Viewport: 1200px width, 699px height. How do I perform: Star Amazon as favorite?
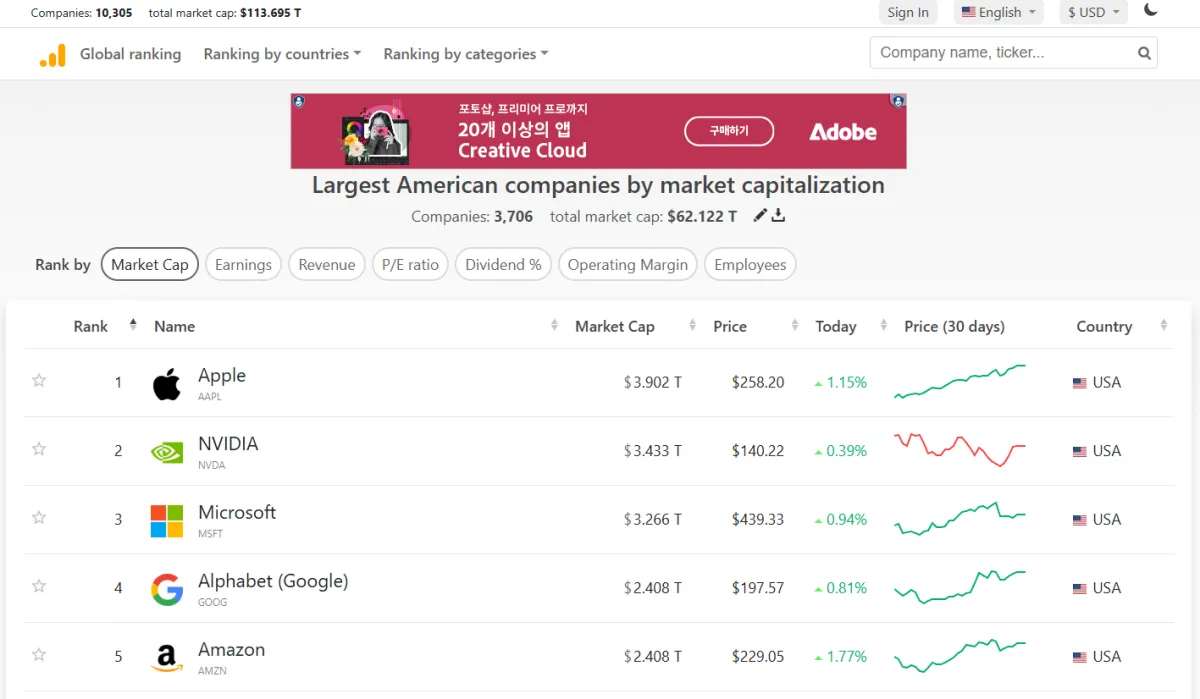click(x=39, y=654)
